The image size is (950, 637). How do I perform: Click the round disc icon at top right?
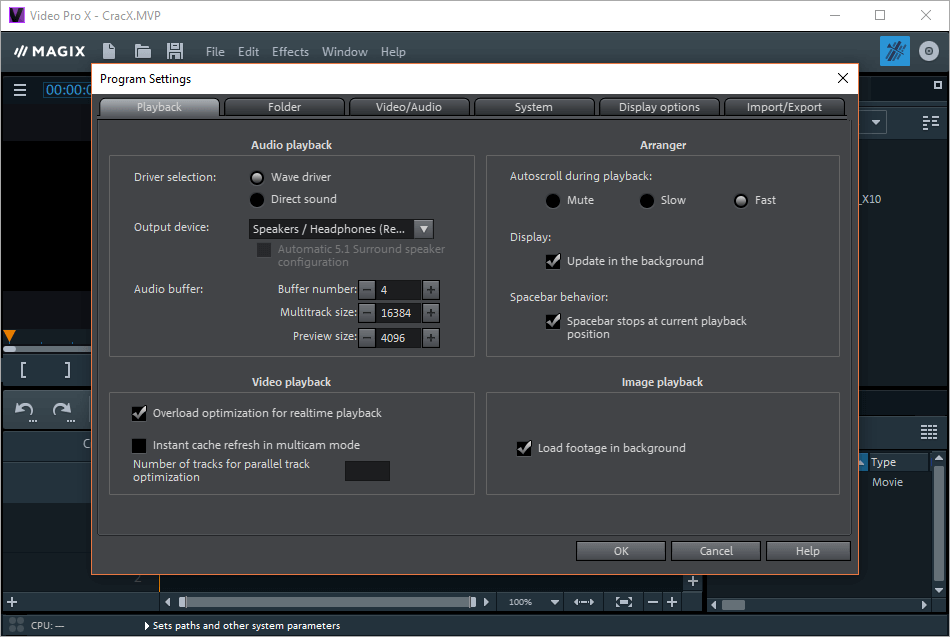(x=927, y=51)
